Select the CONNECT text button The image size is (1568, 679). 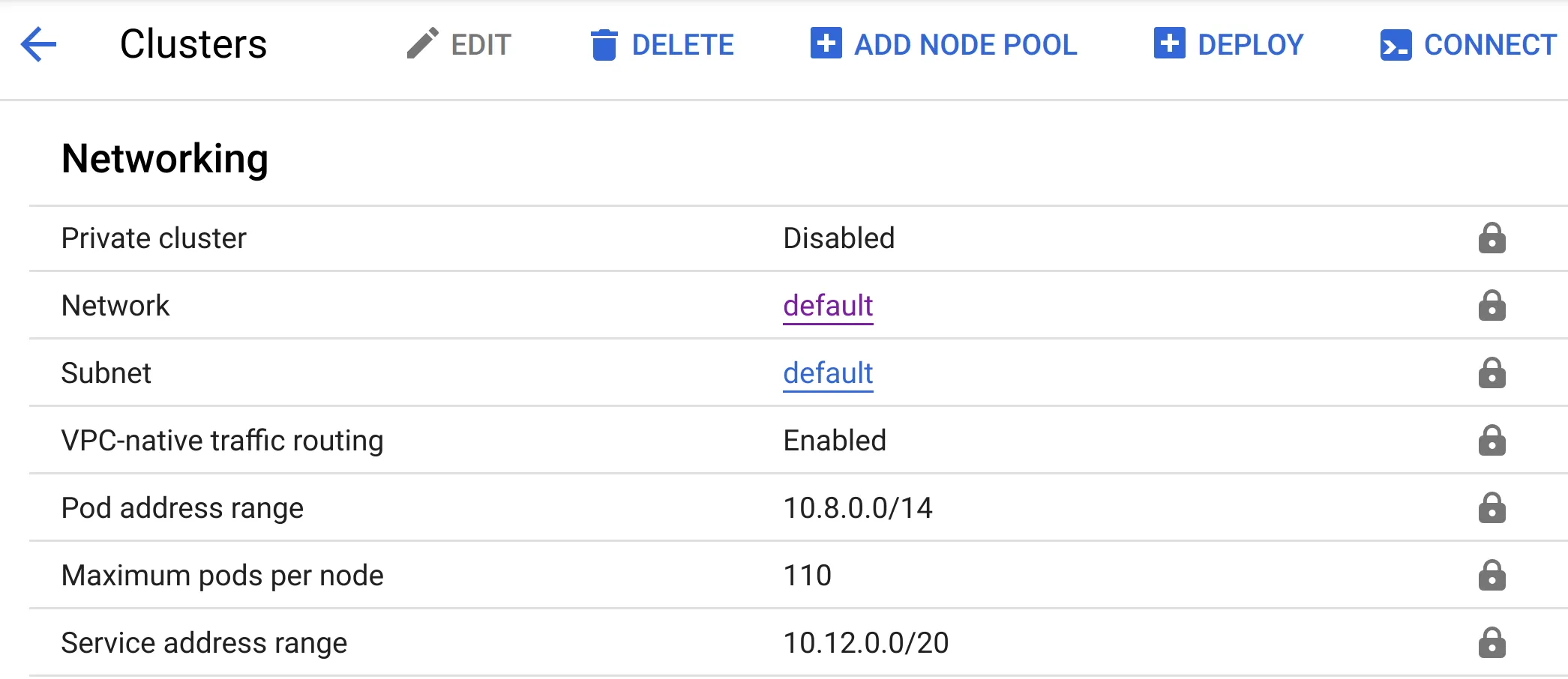1490,44
